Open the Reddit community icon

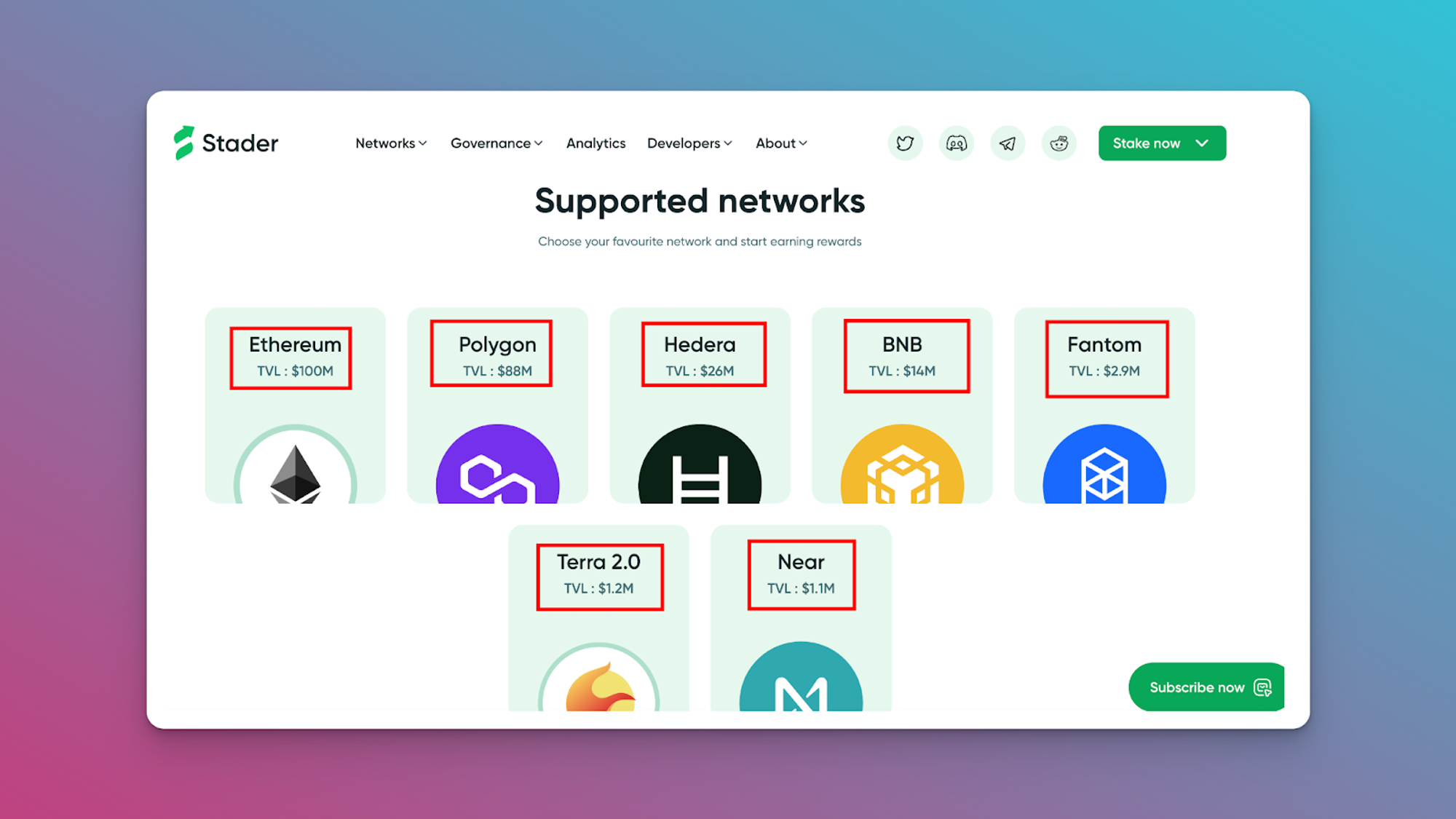coord(1059,143)
